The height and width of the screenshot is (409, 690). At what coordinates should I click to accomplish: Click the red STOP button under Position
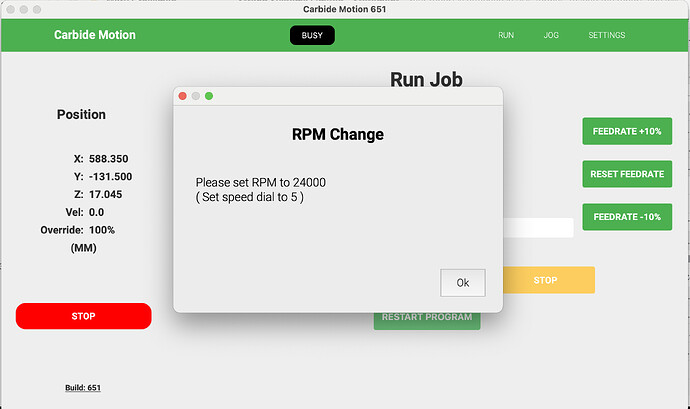click(x=84, y=316)
